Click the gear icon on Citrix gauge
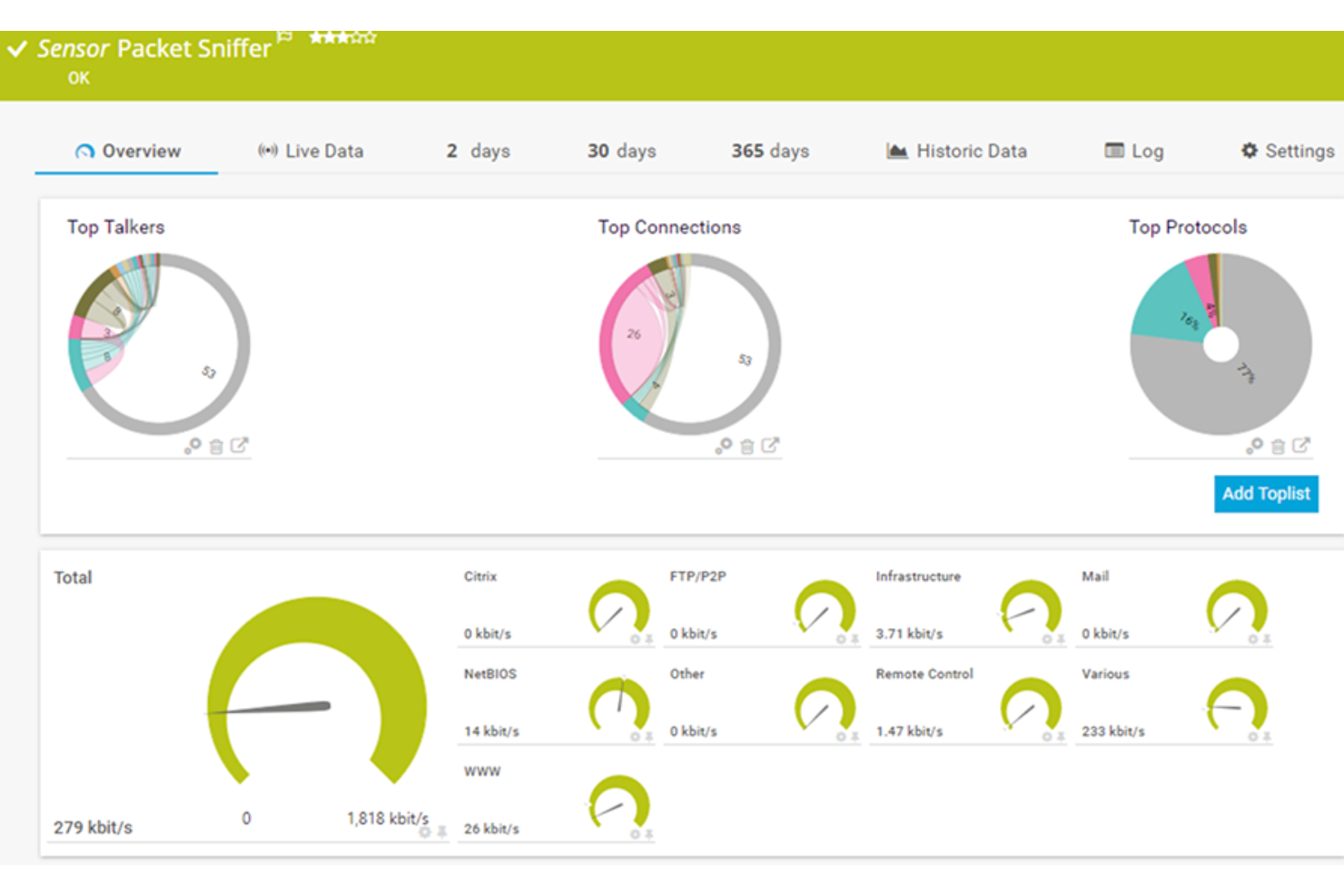 pyautogui.click(x=636, y=639)
